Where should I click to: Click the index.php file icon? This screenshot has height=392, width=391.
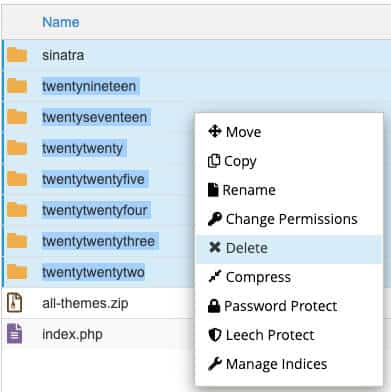(15, 334)
